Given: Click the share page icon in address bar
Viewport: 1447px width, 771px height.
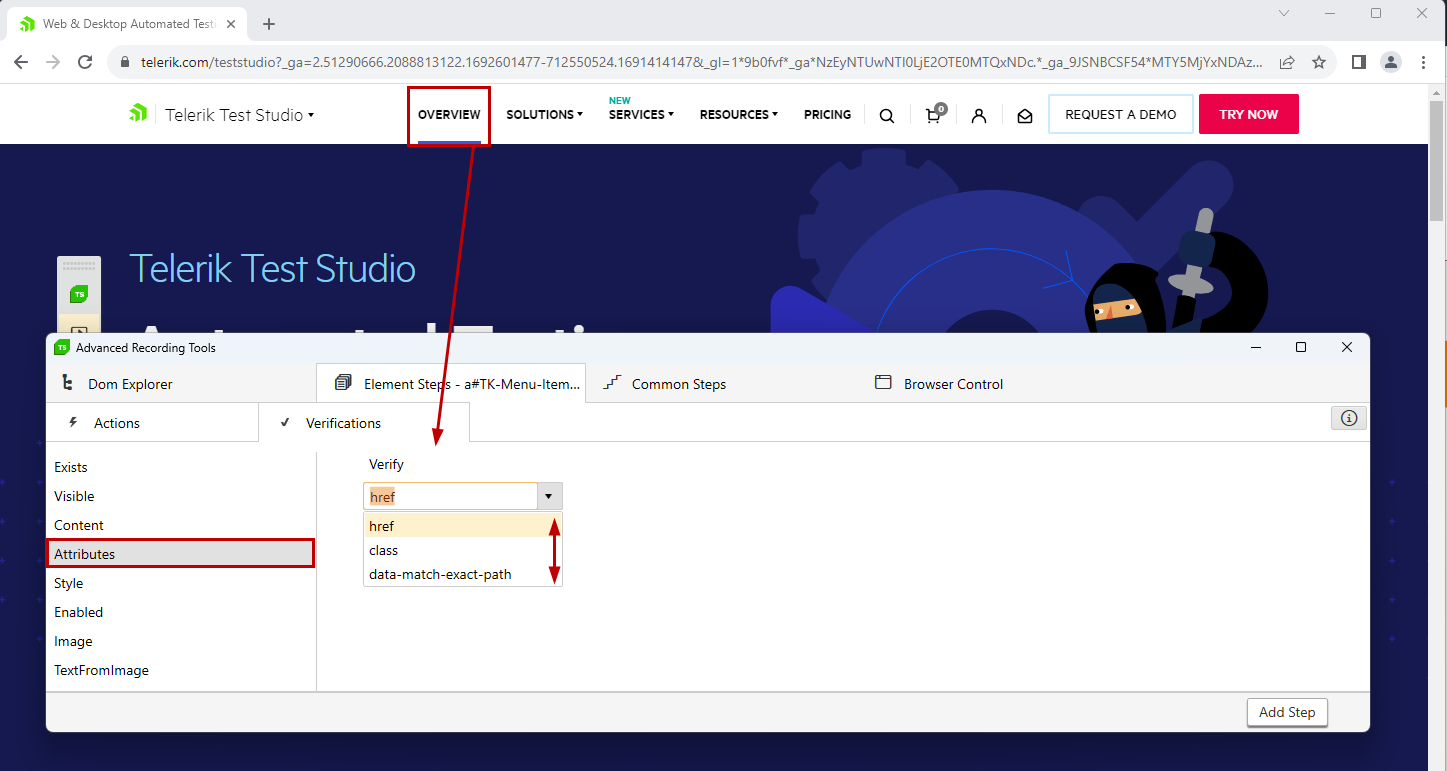Looking at the screenshot, I should coord(1287,62).
